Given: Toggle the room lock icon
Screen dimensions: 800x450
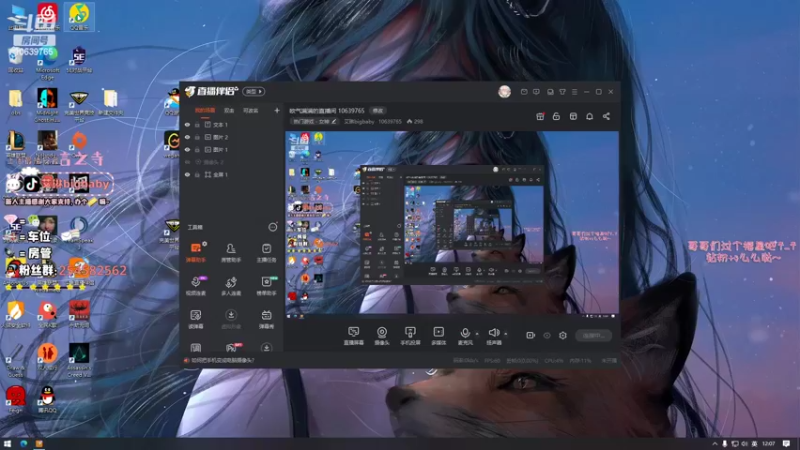Looking at the screenshot, I should 556,116.
